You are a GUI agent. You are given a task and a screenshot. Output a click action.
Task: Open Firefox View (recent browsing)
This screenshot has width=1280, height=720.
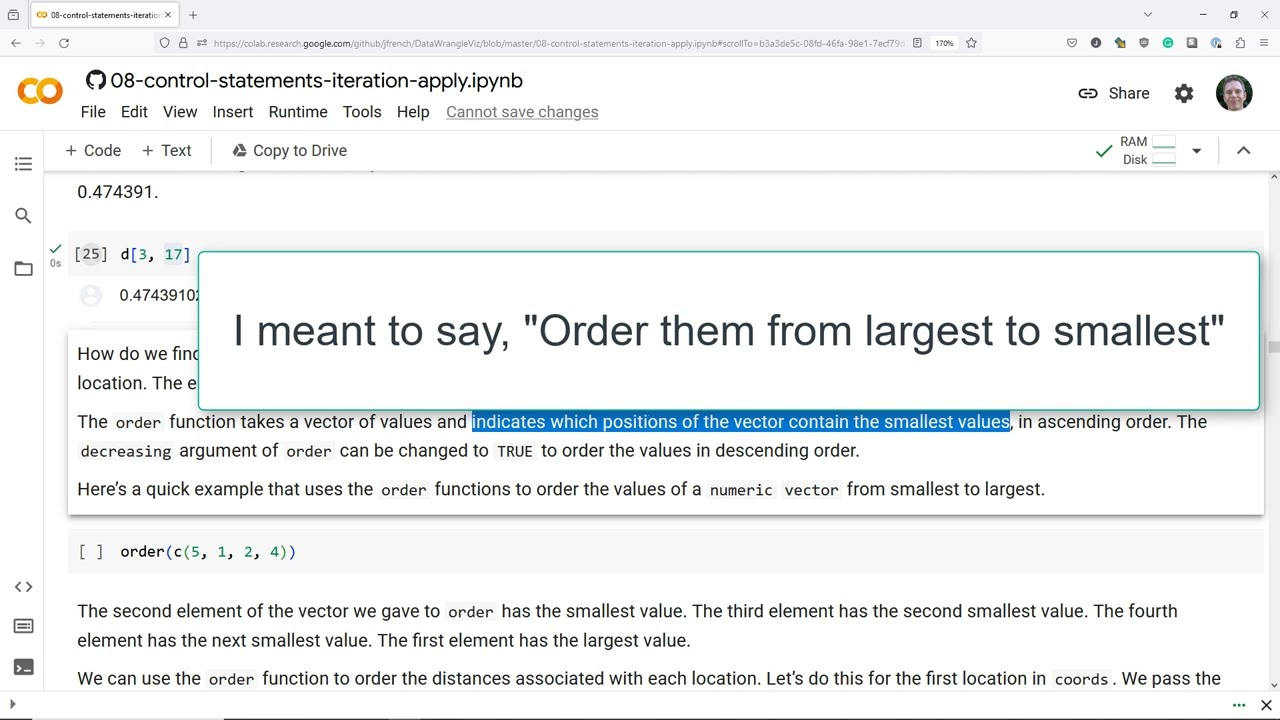click(x=13, y=15)
